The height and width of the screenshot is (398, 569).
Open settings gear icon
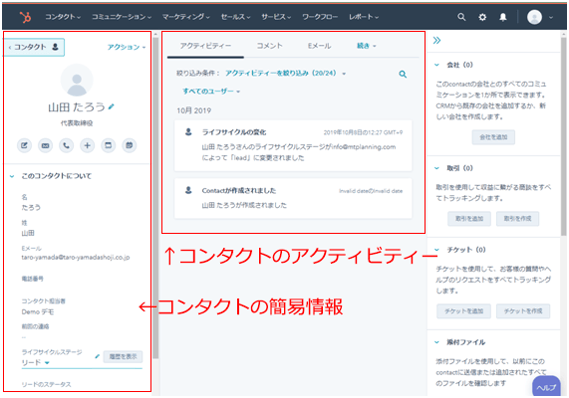pyautogui.click(x=482, y=17)
